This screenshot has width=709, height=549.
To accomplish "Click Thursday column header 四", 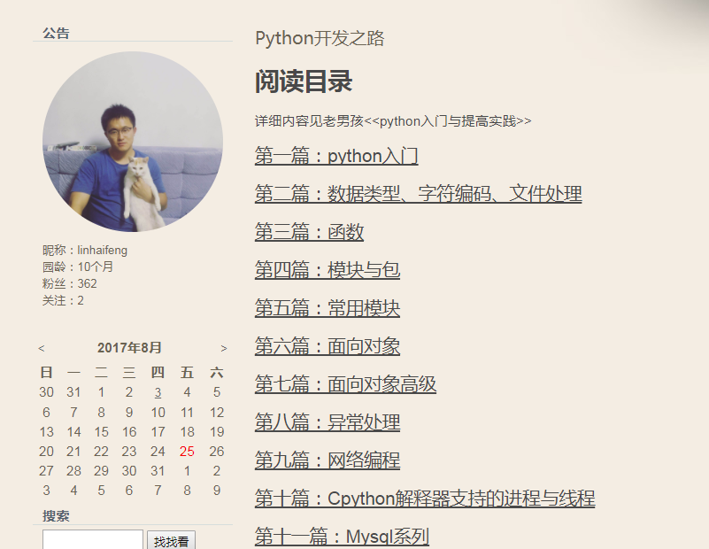I will click(158, 372).
